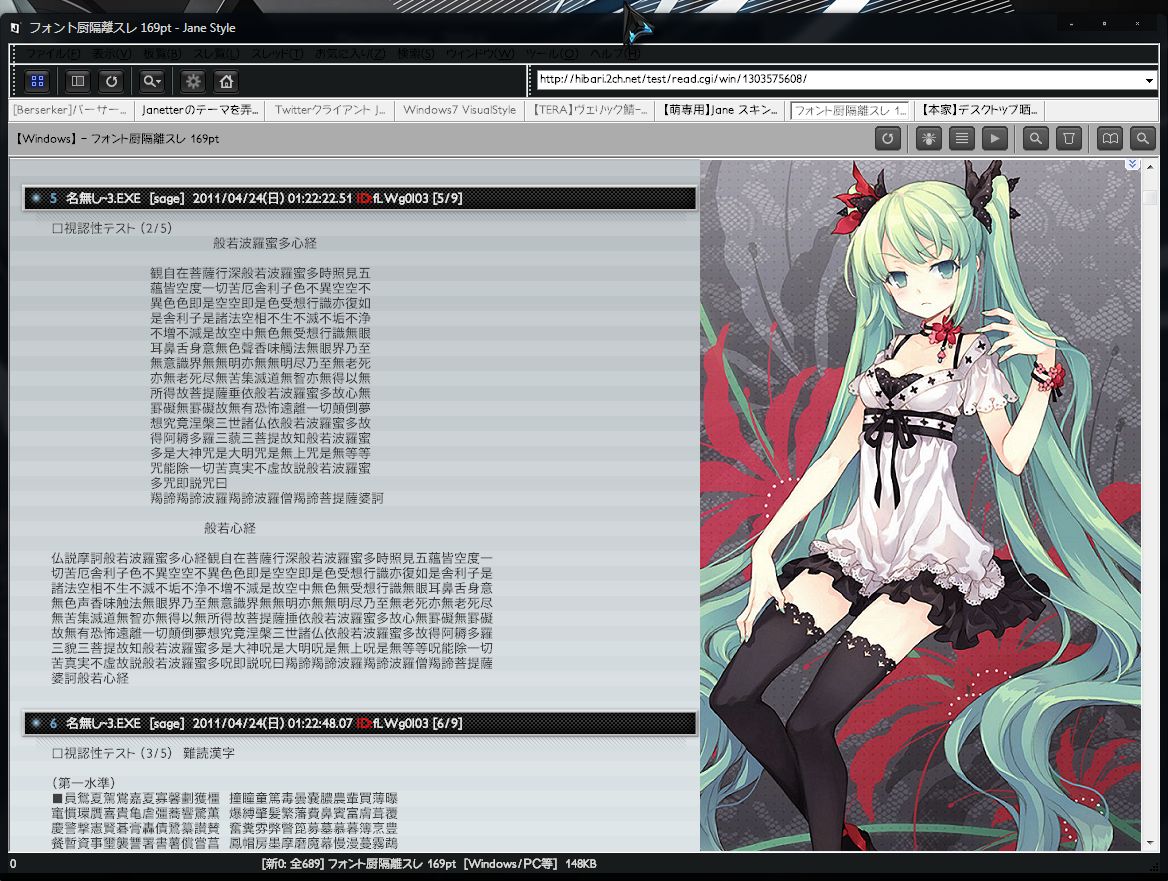Click the URL address field
1168x881 pixels.
(x=840, y=80)
